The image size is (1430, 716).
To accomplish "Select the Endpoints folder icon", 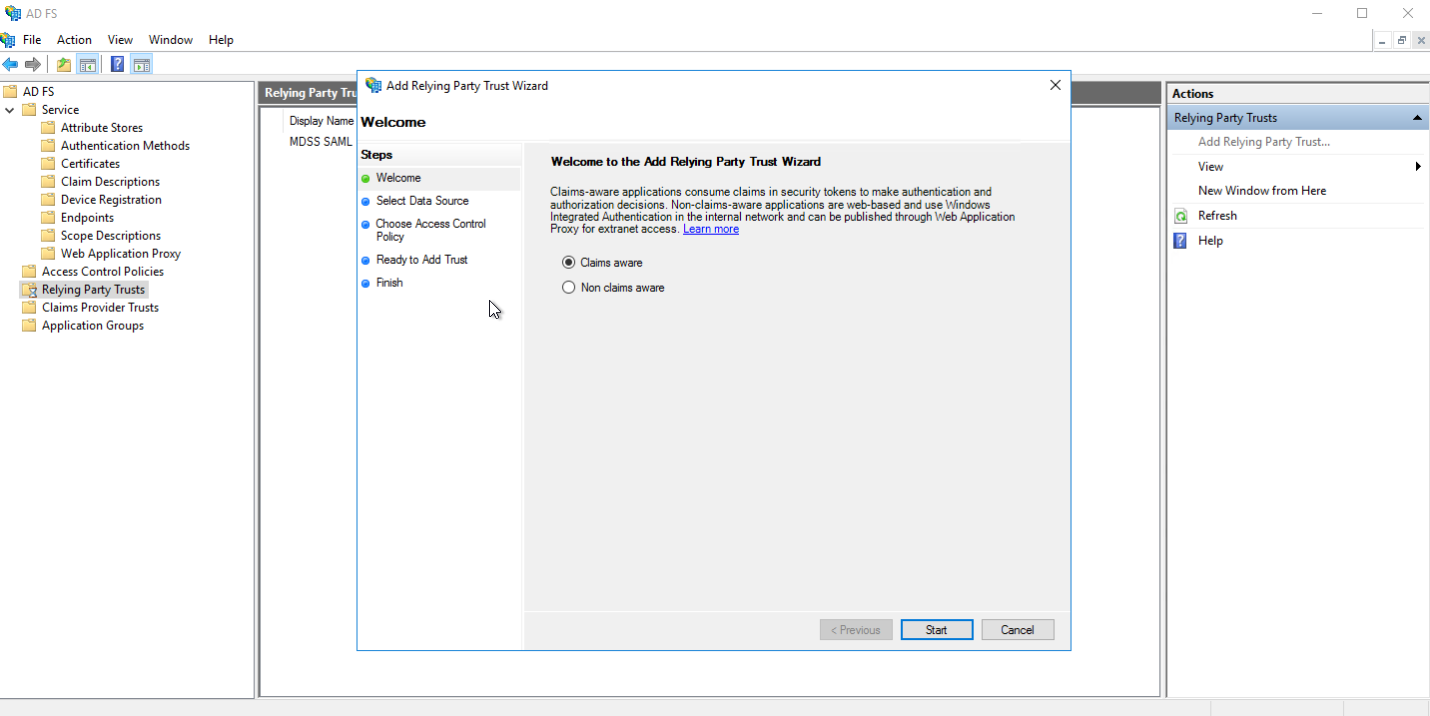I will pyautogui.click(x=48, y=218).
